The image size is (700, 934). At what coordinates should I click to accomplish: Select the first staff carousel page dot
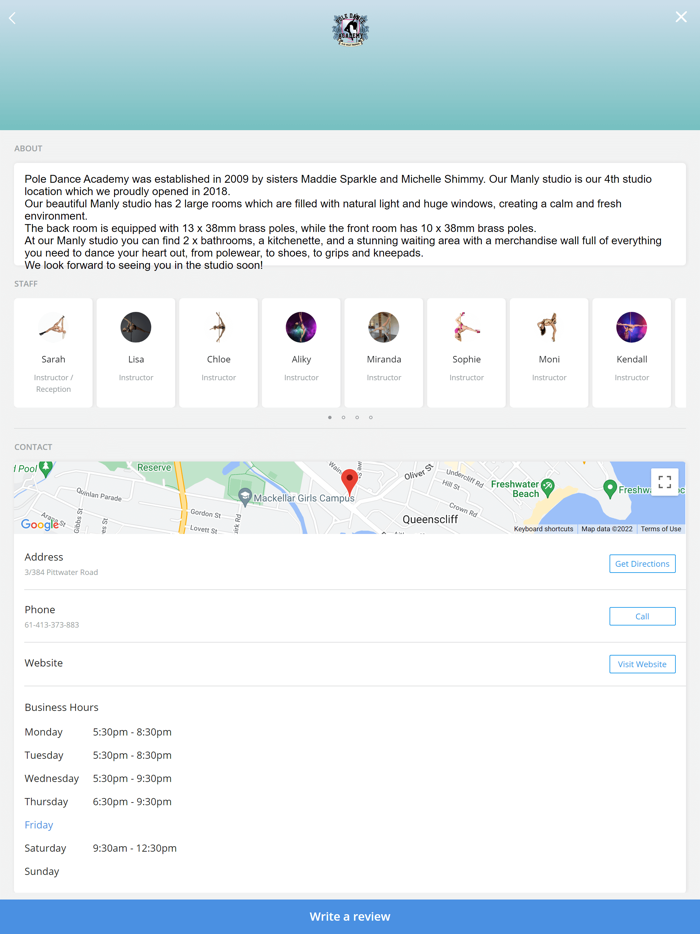click(329, 418)
